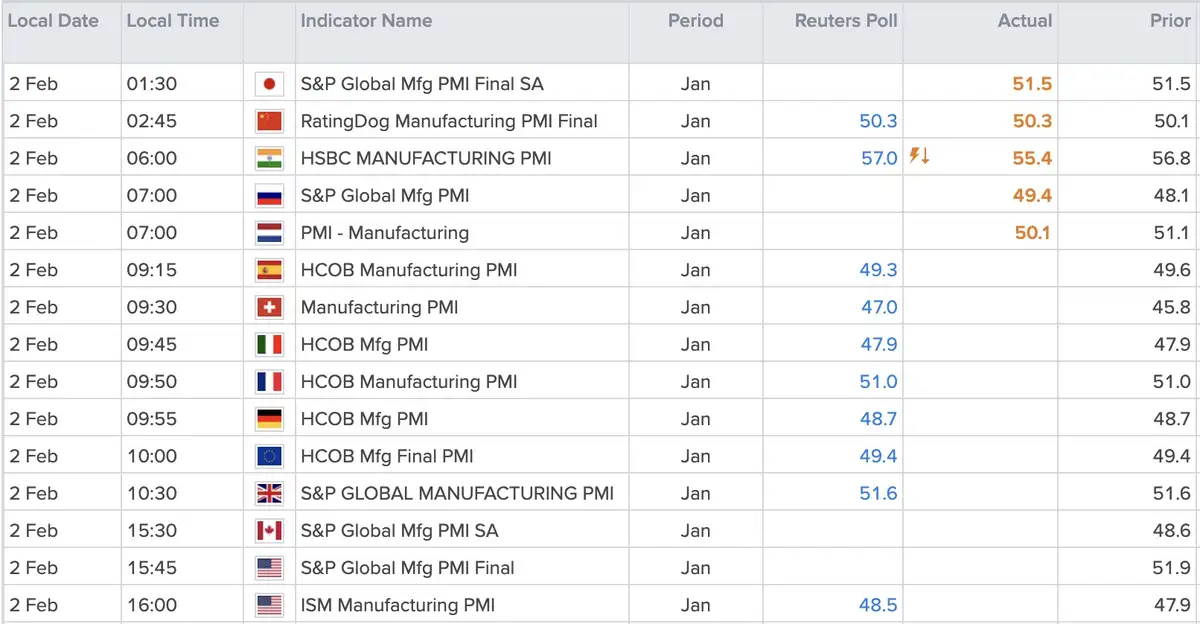Click the Germany flag icon
The height and width of the screenshot is (624, 1200).
pos(269,419)
